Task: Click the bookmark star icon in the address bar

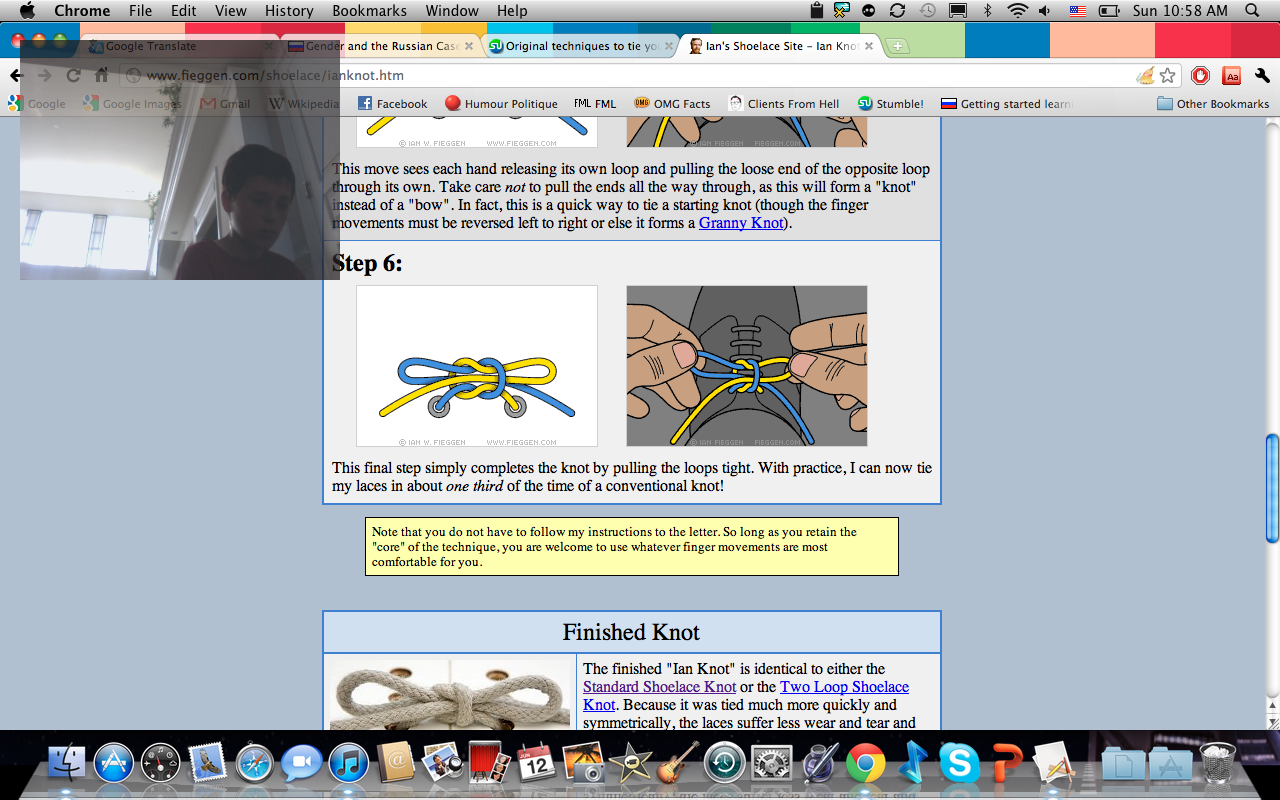Action: tap(1167, 75)
